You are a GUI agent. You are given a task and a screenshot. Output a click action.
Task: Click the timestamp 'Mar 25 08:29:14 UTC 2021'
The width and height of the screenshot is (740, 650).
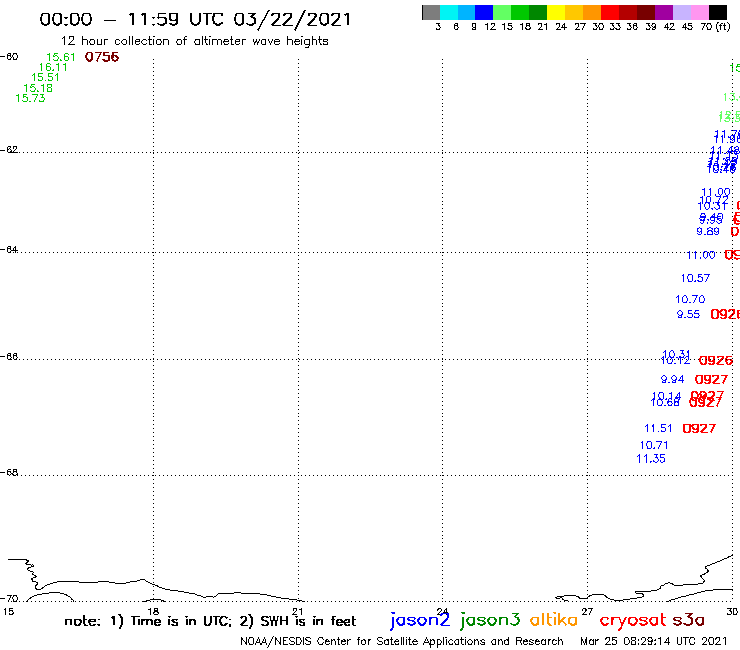pos(654,641)
